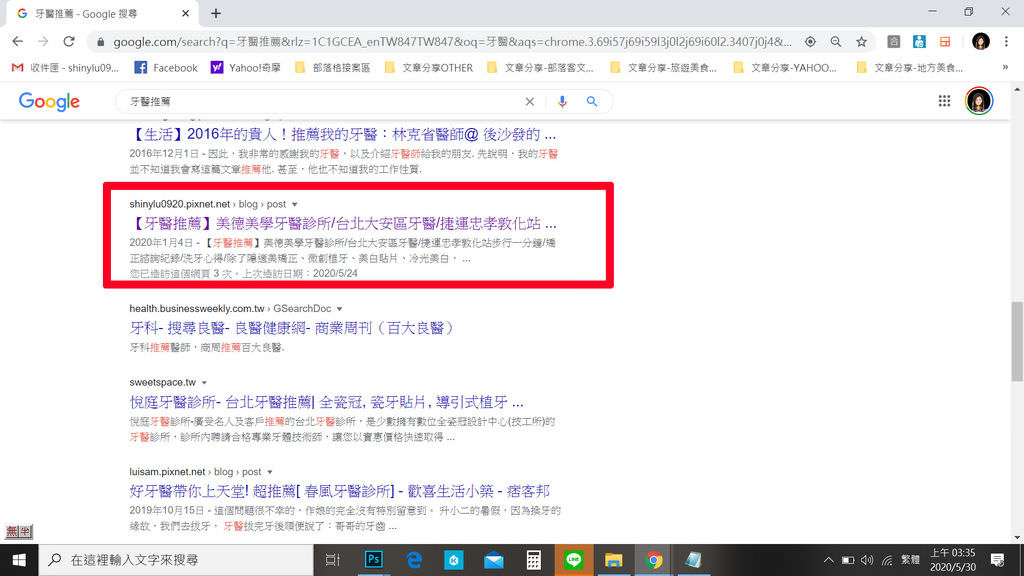Click the Windows taskbar search box
The width and height of the screenshot is (1024, 576).
(176, 560)
